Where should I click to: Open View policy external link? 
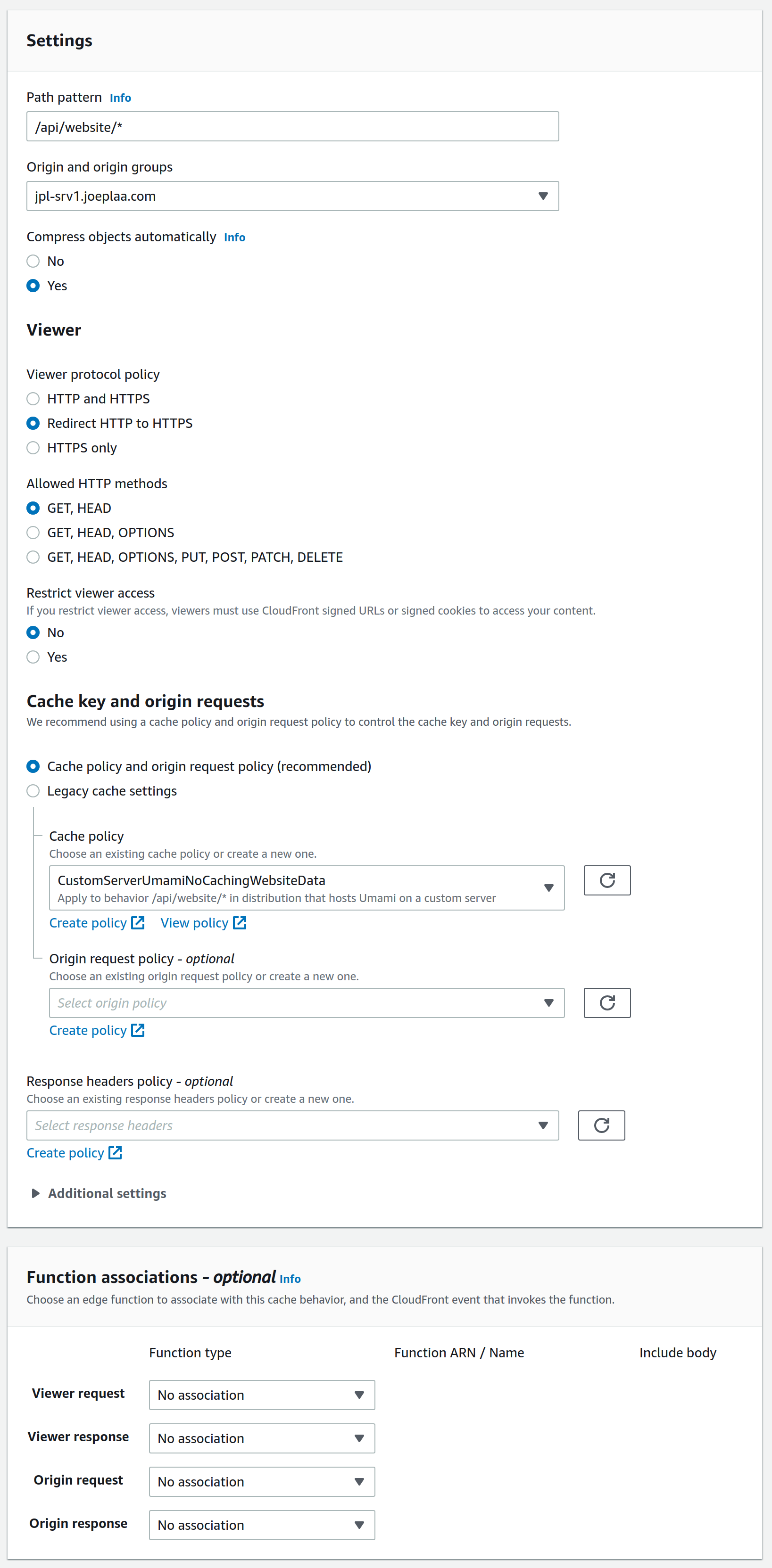click(203, 923)
